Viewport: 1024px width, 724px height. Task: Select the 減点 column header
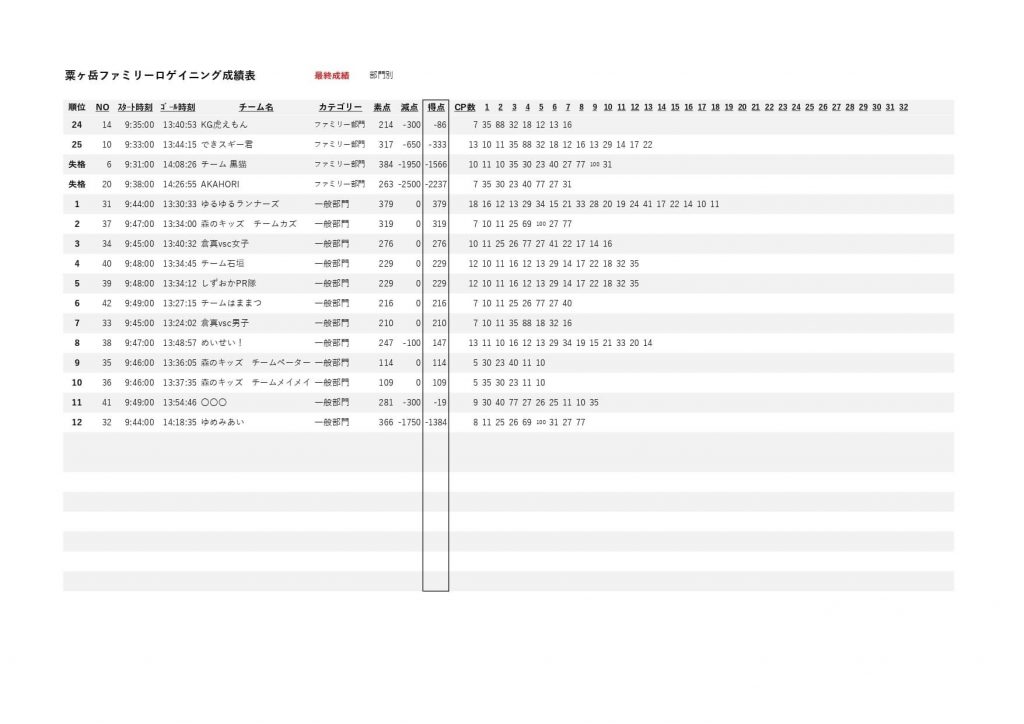[409, 107]
